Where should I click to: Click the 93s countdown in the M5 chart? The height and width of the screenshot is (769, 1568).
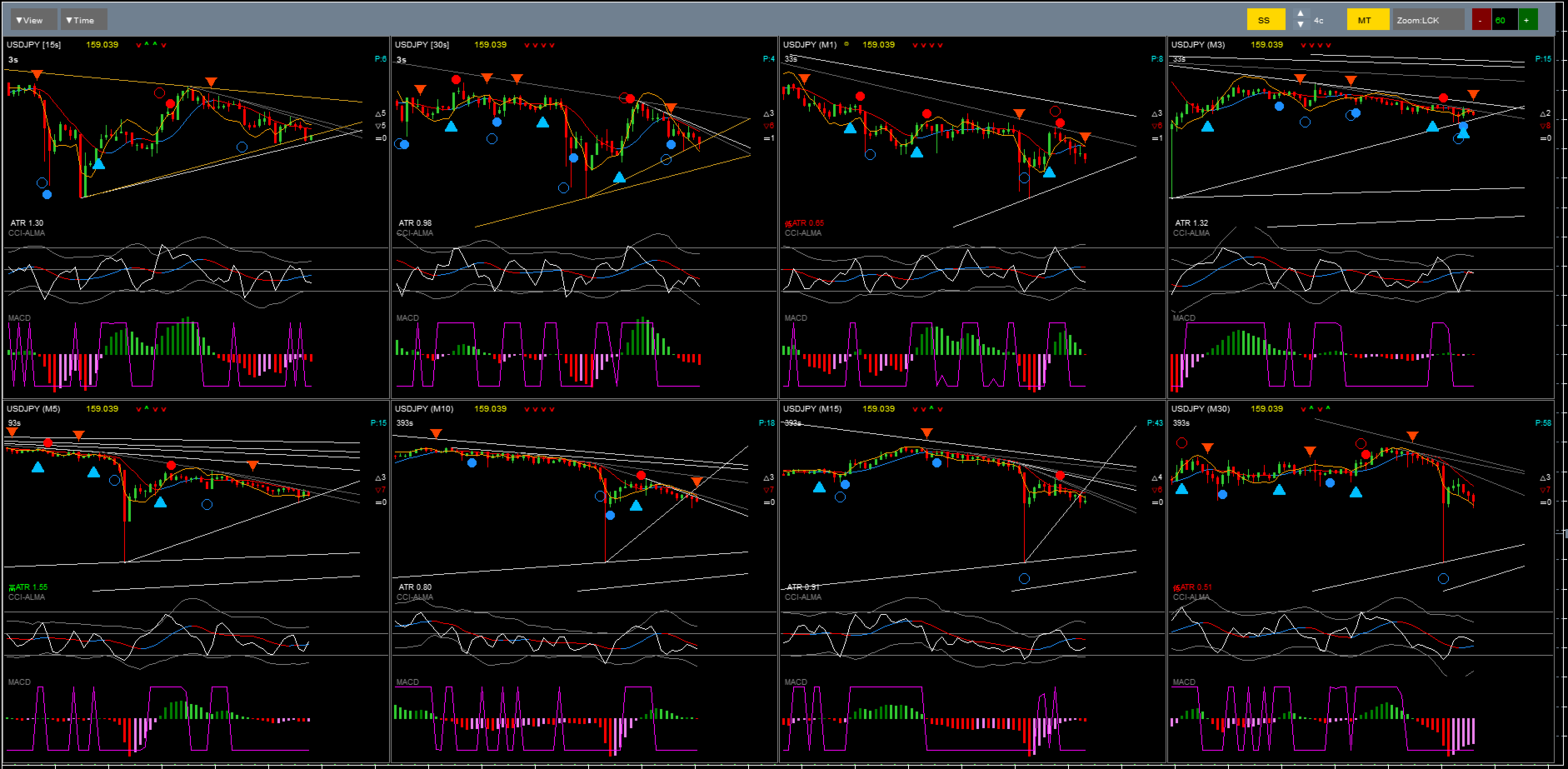click(14, 423)
